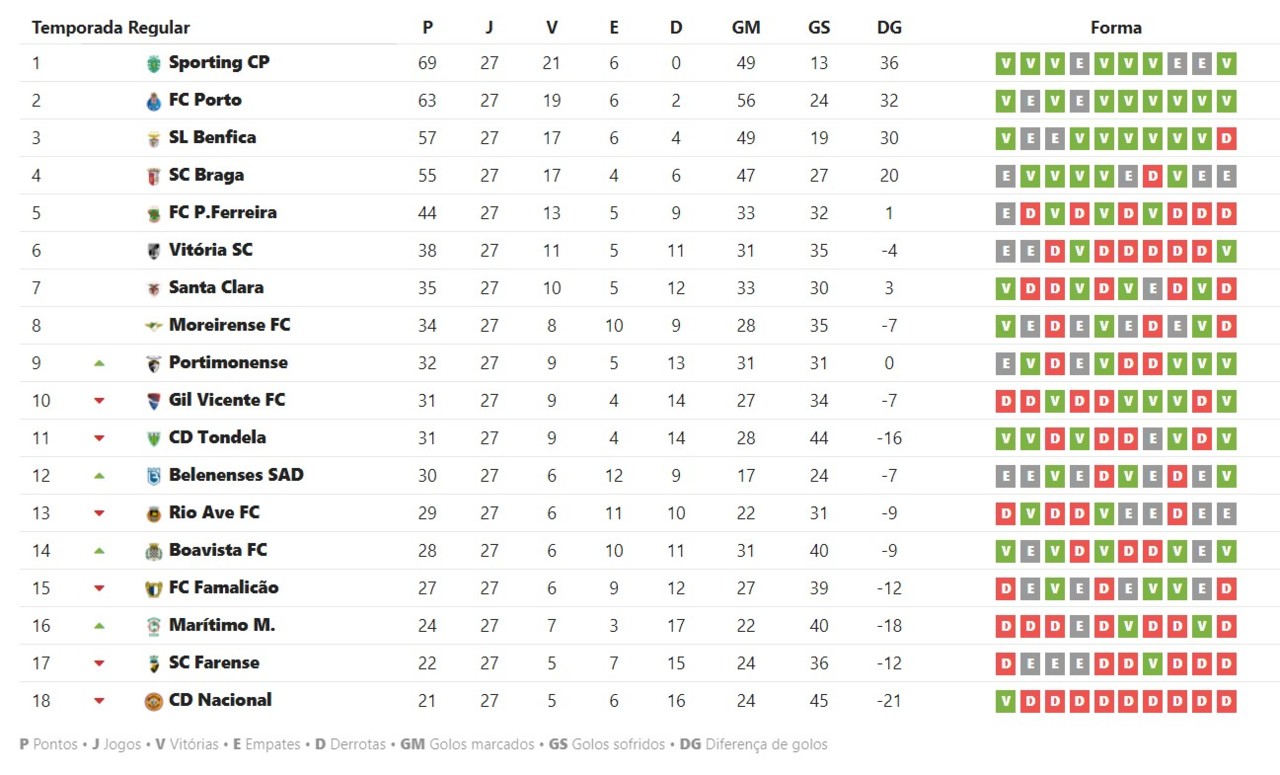The width and height of the screenshot is (1280, 775).
Task: Click Sporting CP's first form result badge
Action: click(1005, 64)
